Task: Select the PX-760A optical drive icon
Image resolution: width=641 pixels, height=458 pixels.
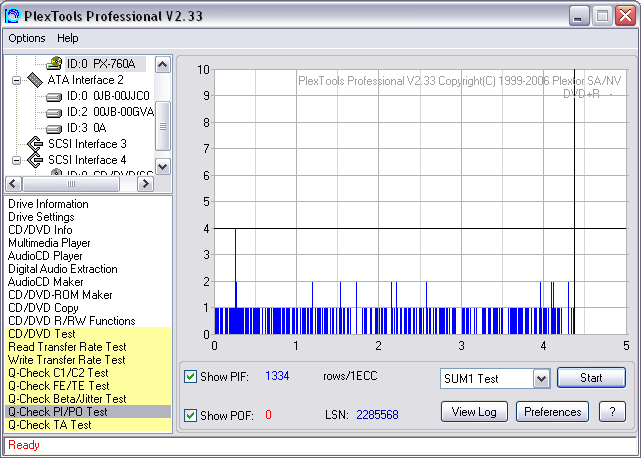Action: point(54,63)
